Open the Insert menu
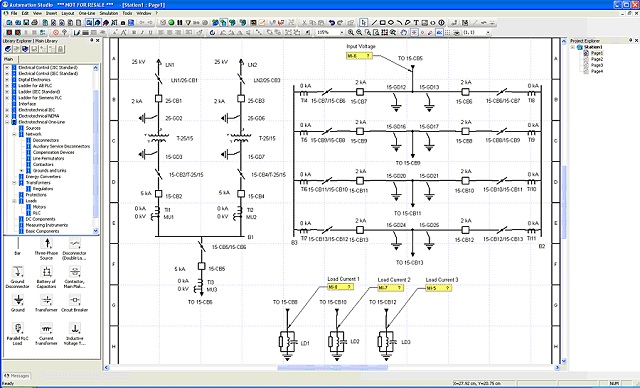 (51, 13)
